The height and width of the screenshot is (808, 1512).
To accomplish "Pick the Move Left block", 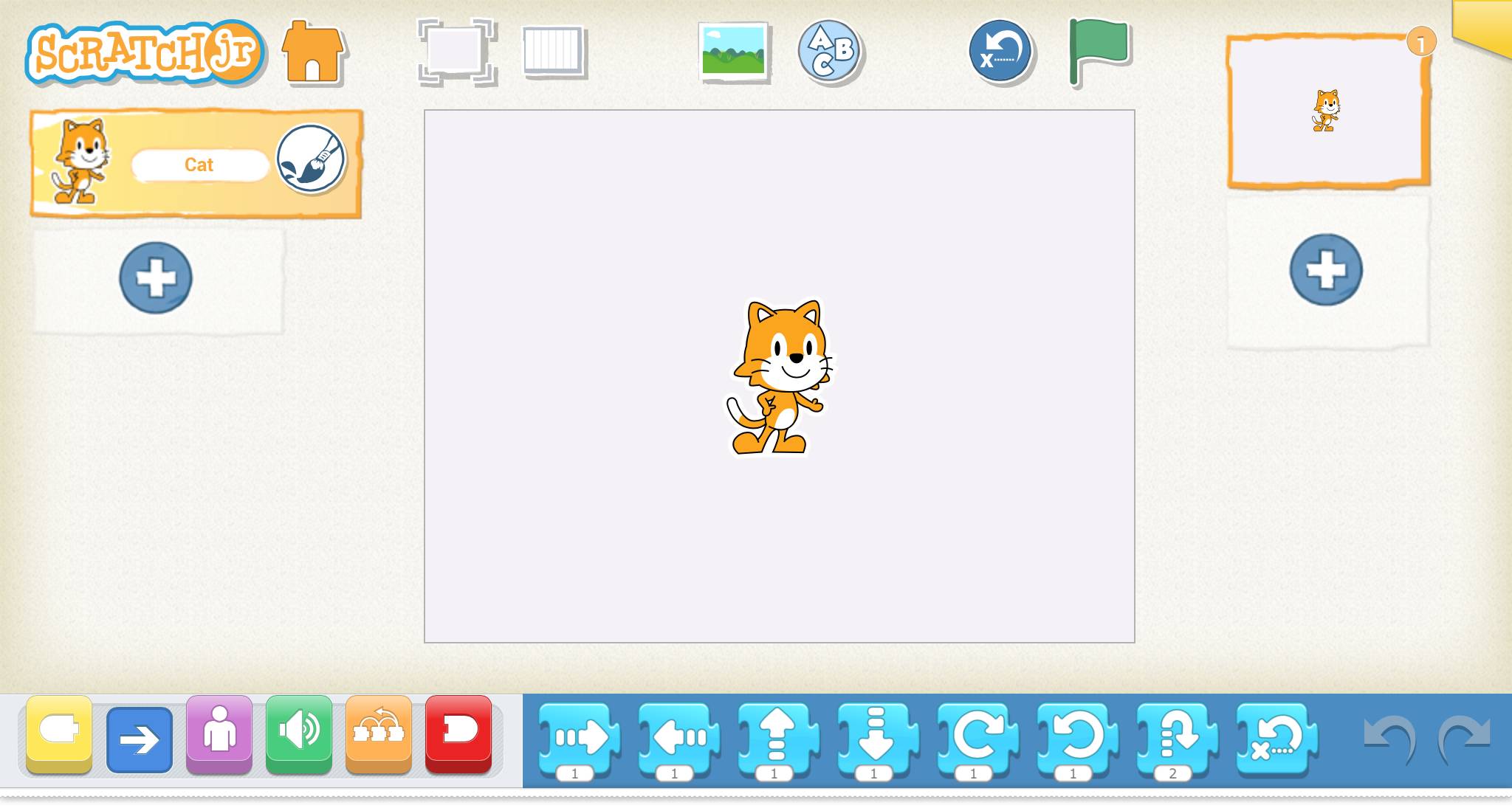I will pyautogui.click(x=679, y=736).
